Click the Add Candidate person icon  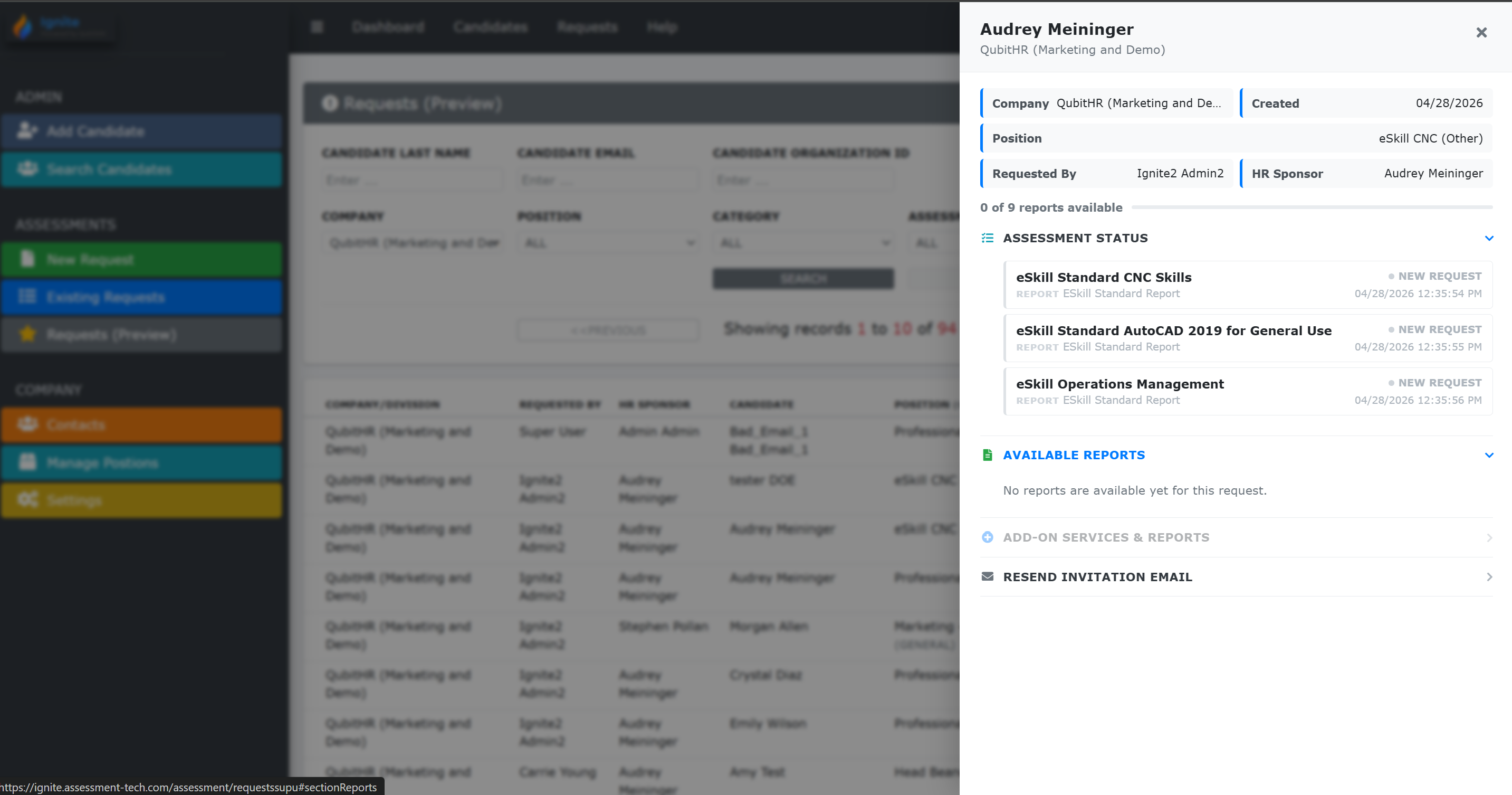[27, 130]
